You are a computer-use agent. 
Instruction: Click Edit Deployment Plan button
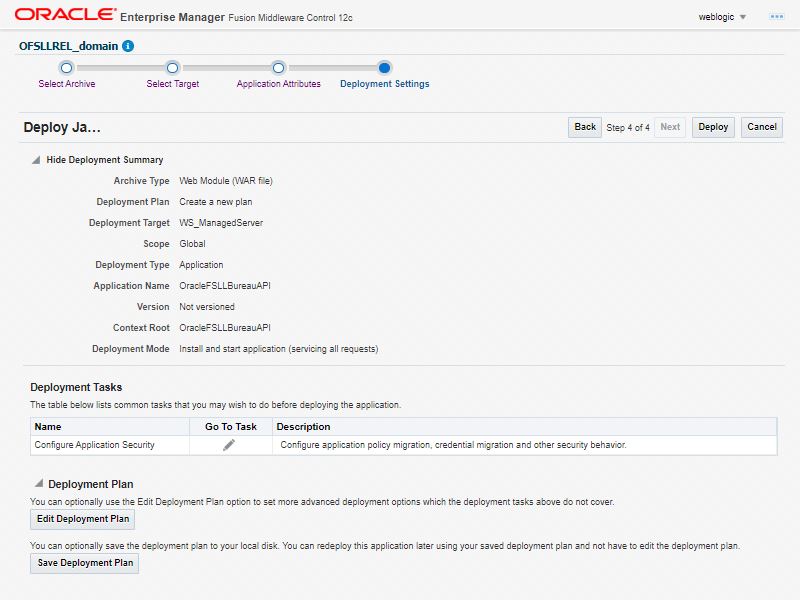(x=83, y=519)
